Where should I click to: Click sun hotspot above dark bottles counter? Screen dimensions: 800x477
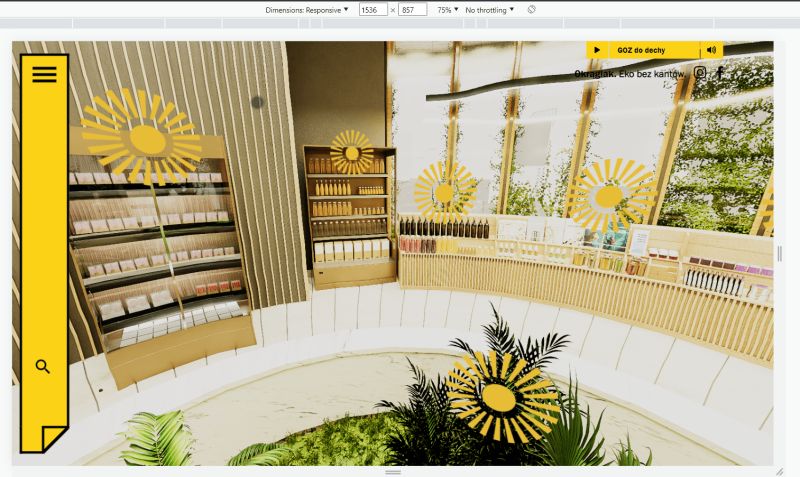tap(445, 193)
